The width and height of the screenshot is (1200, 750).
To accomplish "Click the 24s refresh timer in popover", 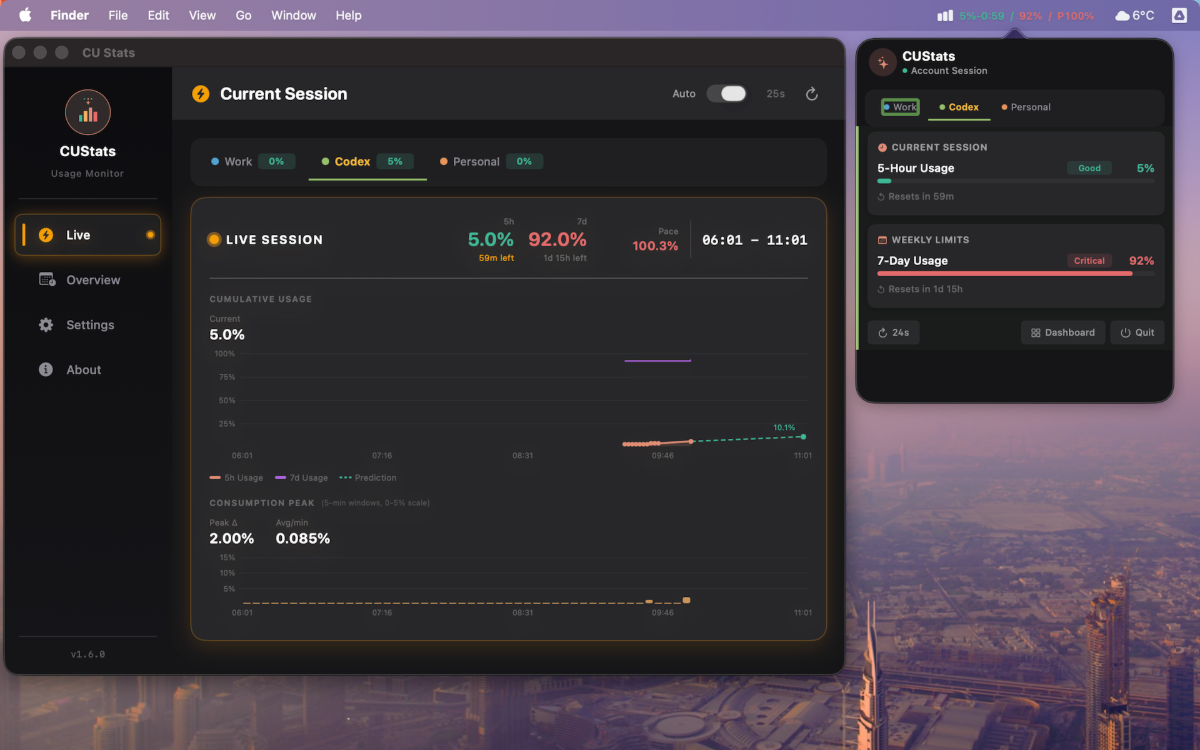I will tap(893, 331).
